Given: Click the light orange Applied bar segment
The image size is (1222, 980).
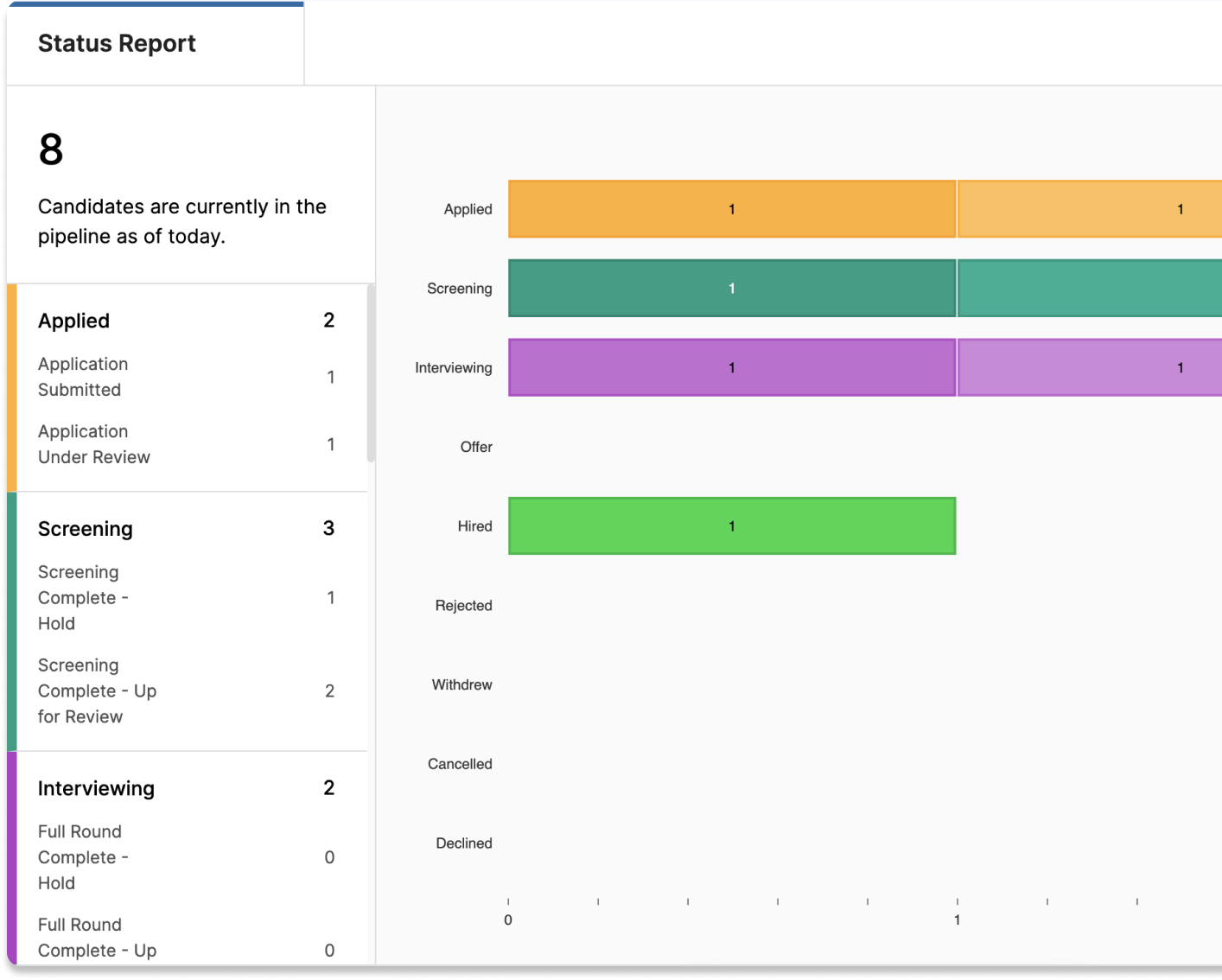Looking at the screenshot, I should point(1089,209).
